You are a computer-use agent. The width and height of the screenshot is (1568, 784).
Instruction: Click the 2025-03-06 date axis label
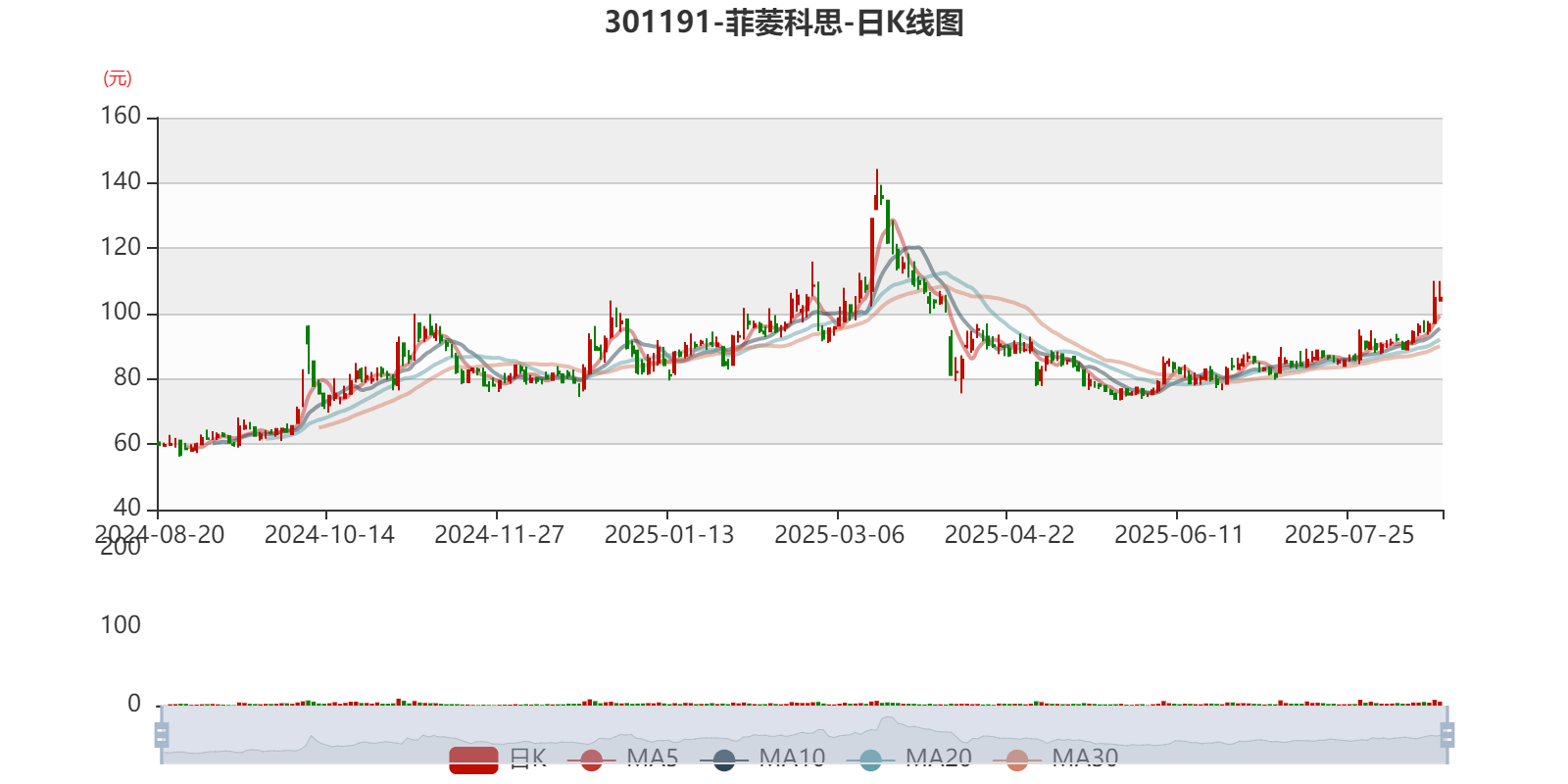point(839,535)
